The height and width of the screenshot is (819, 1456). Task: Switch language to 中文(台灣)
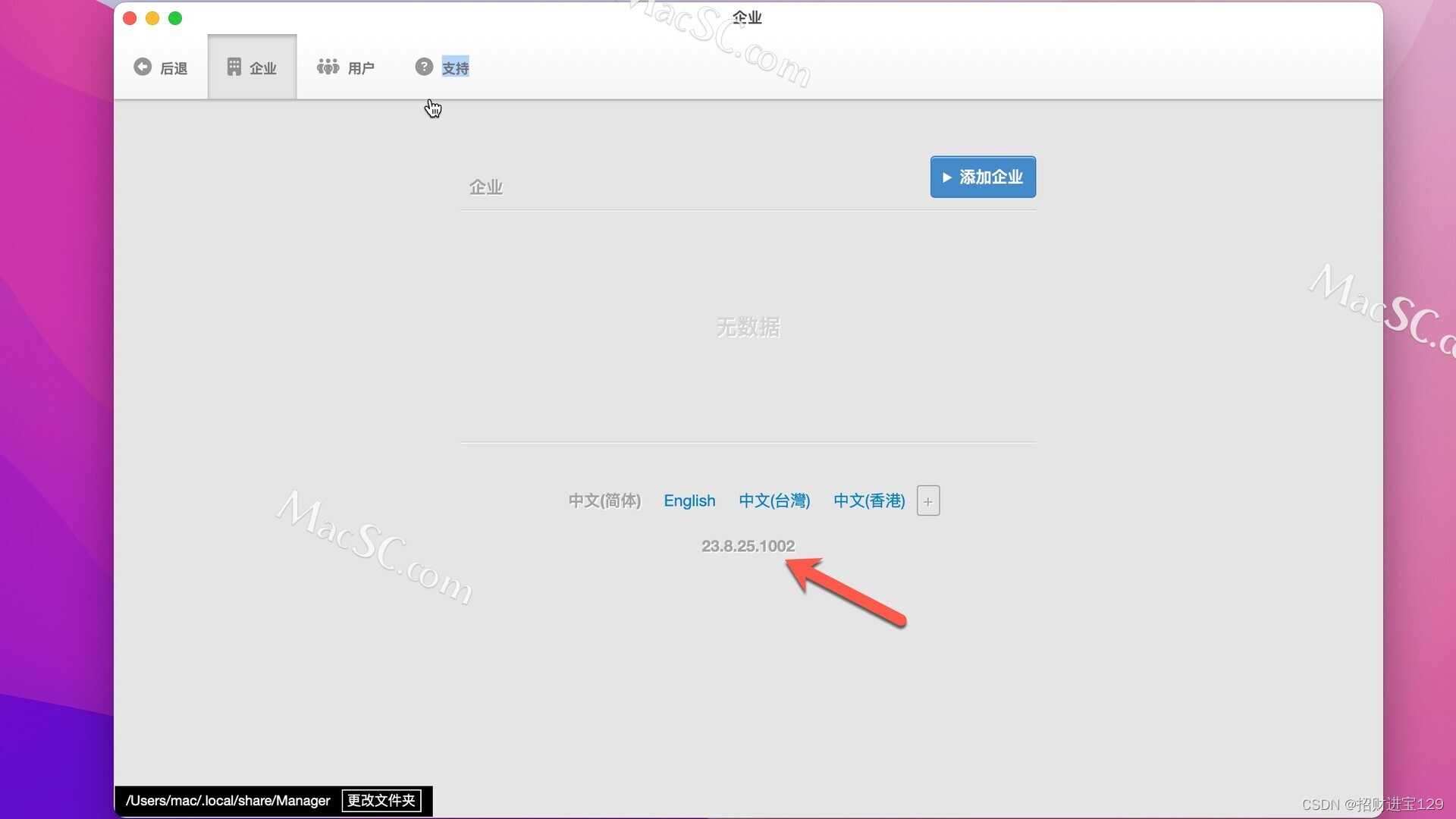point(774,500)
